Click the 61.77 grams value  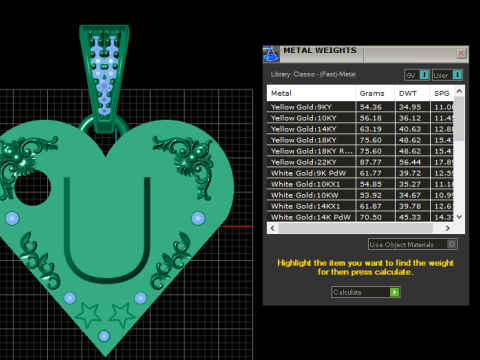(371, 173)
